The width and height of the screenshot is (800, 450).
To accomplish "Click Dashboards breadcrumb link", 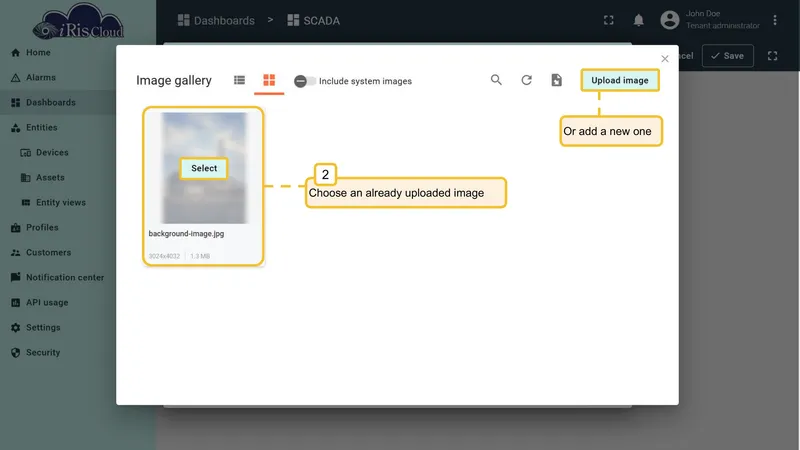I will pyautogui.click(x=216, y=20).
